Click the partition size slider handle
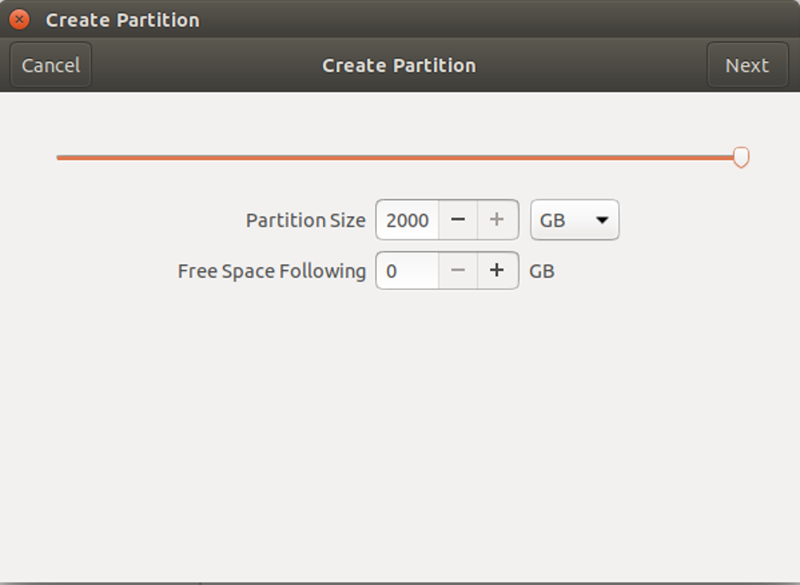 741,157
